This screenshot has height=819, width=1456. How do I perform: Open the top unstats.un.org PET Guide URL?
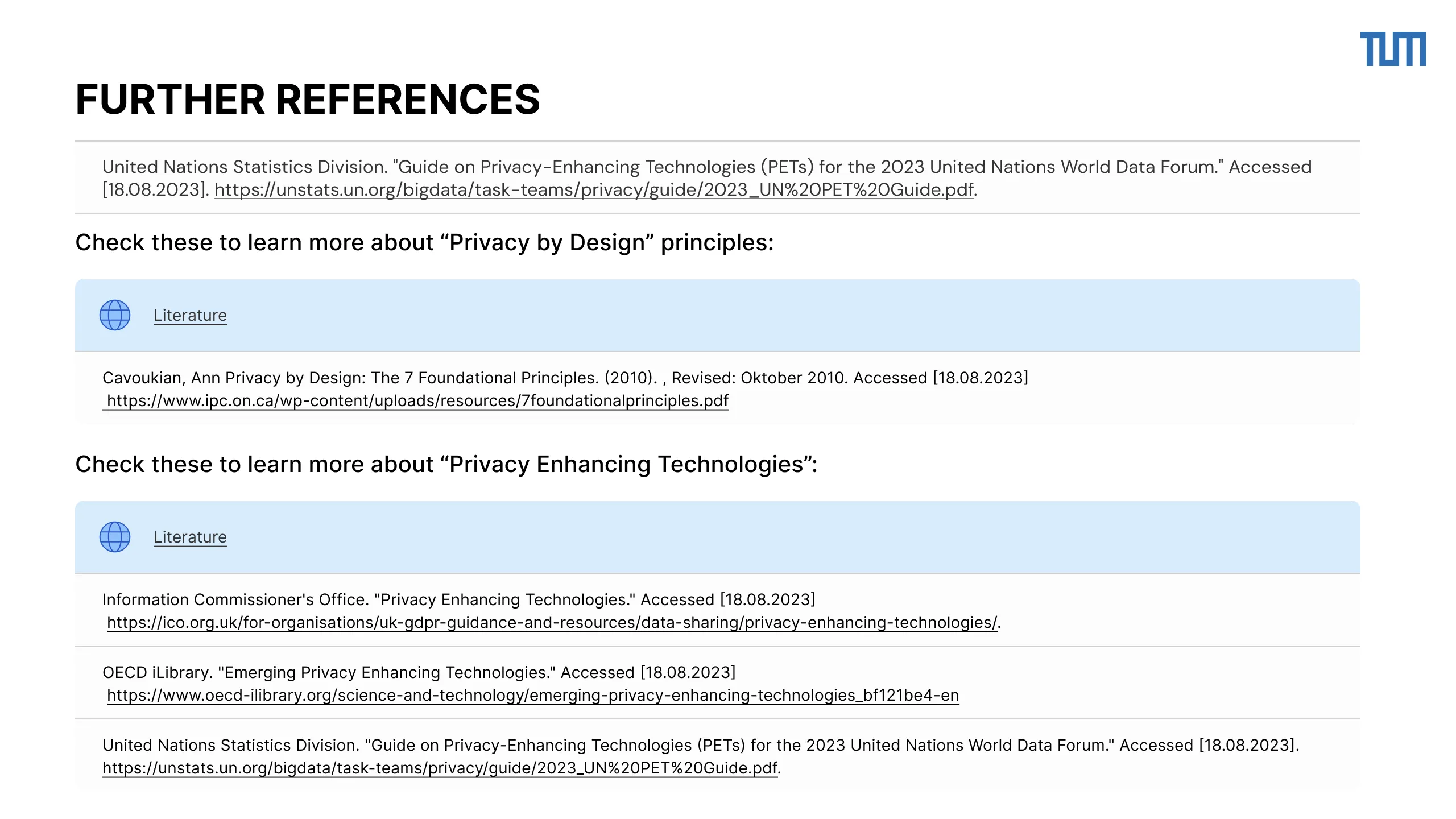pyautogui.click(x=594, y=189)
